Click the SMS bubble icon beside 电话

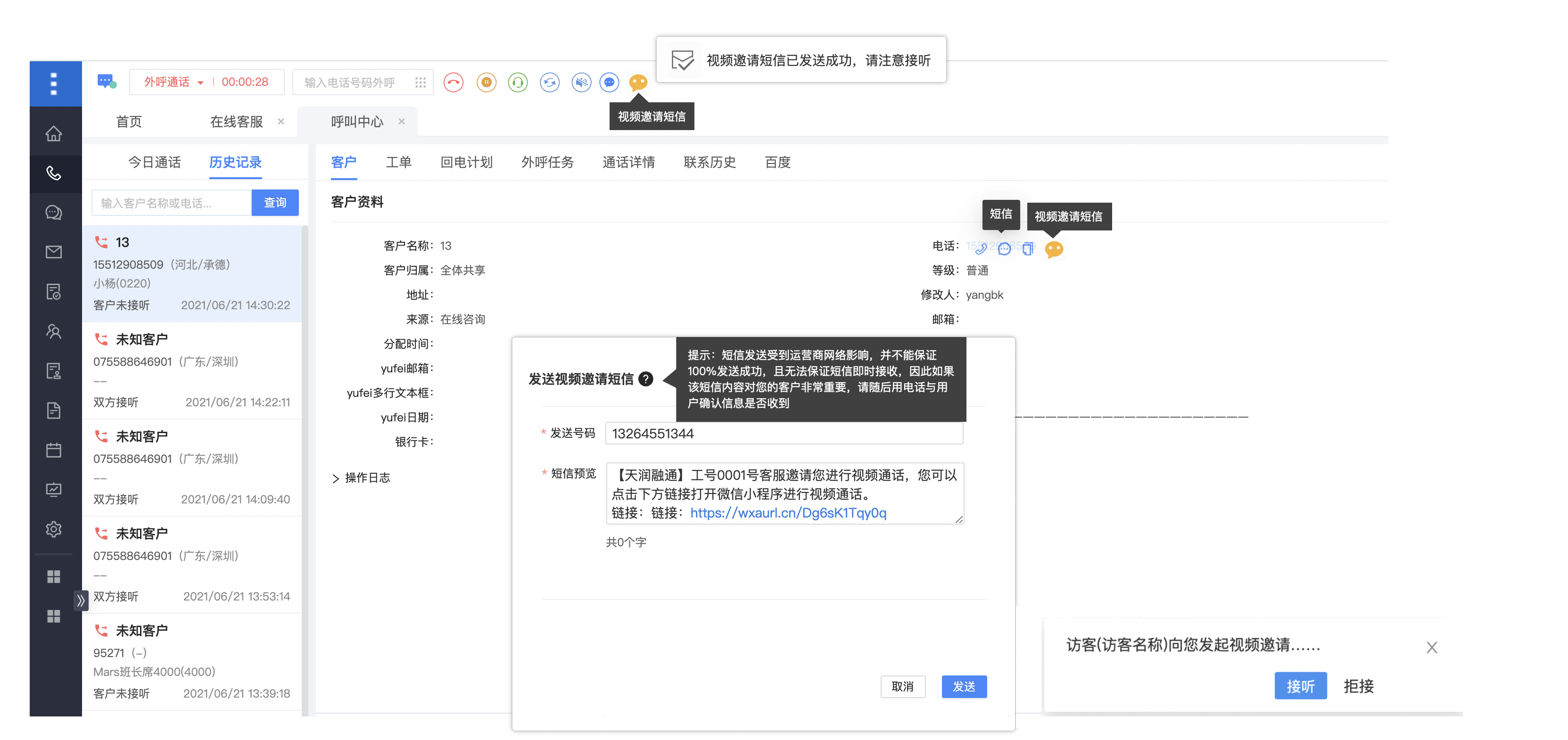click(1004, 248)
